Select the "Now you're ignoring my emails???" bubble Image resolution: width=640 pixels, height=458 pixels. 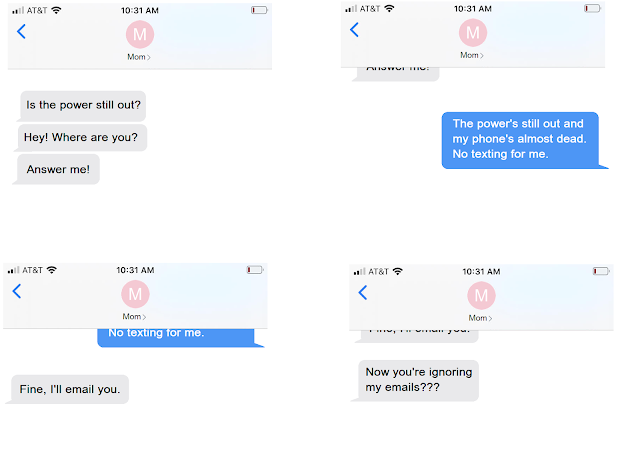pos(416,380)
